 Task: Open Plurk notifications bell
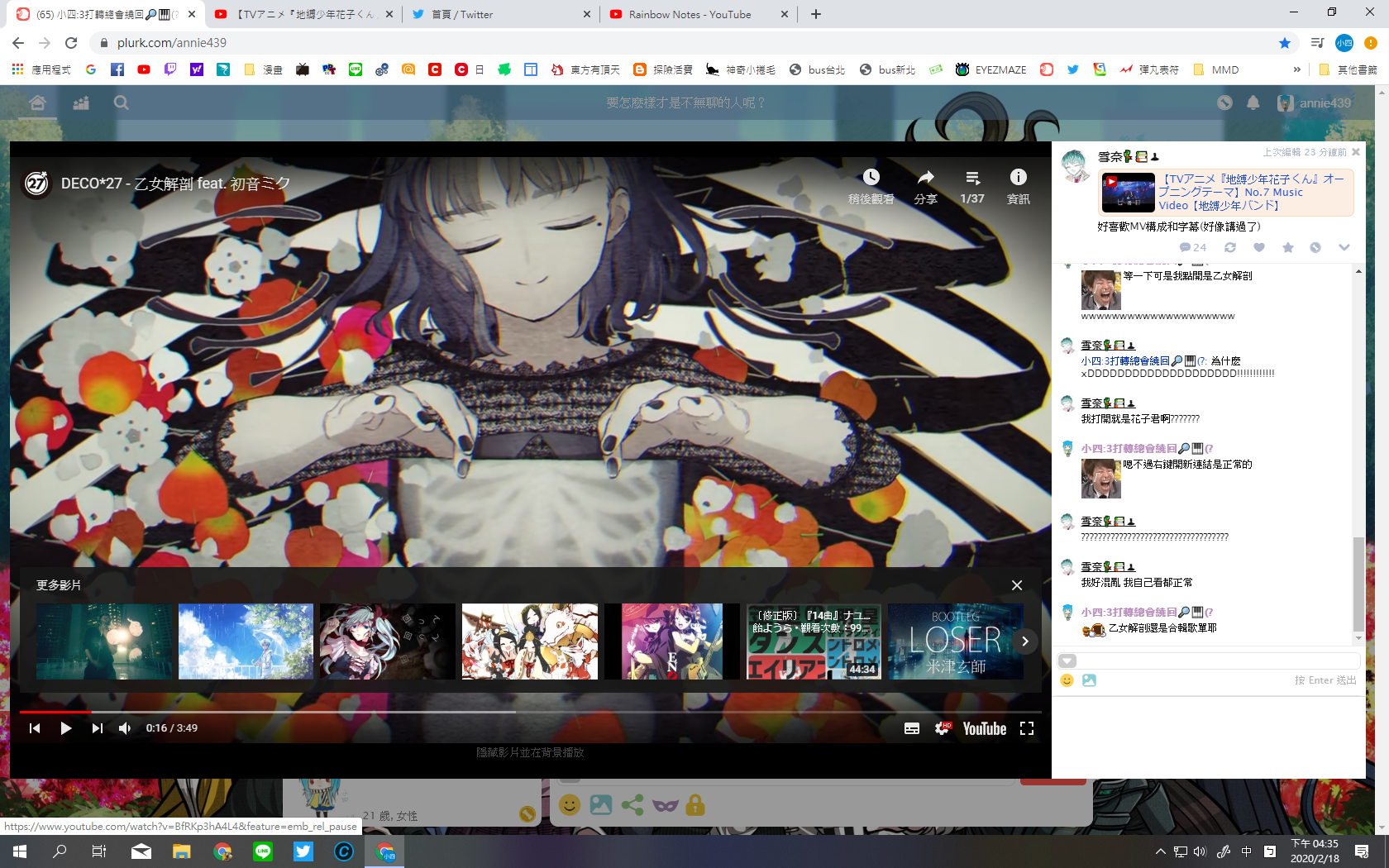(1253, 103)
